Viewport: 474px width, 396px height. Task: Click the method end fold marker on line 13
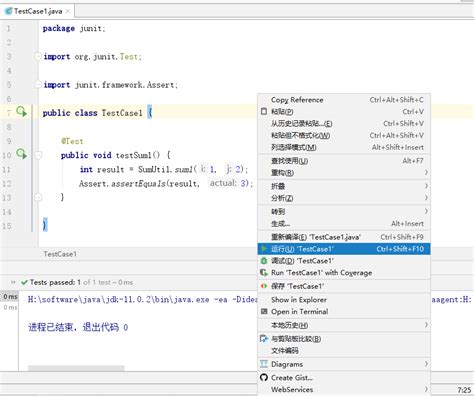(x=38, y=197)
